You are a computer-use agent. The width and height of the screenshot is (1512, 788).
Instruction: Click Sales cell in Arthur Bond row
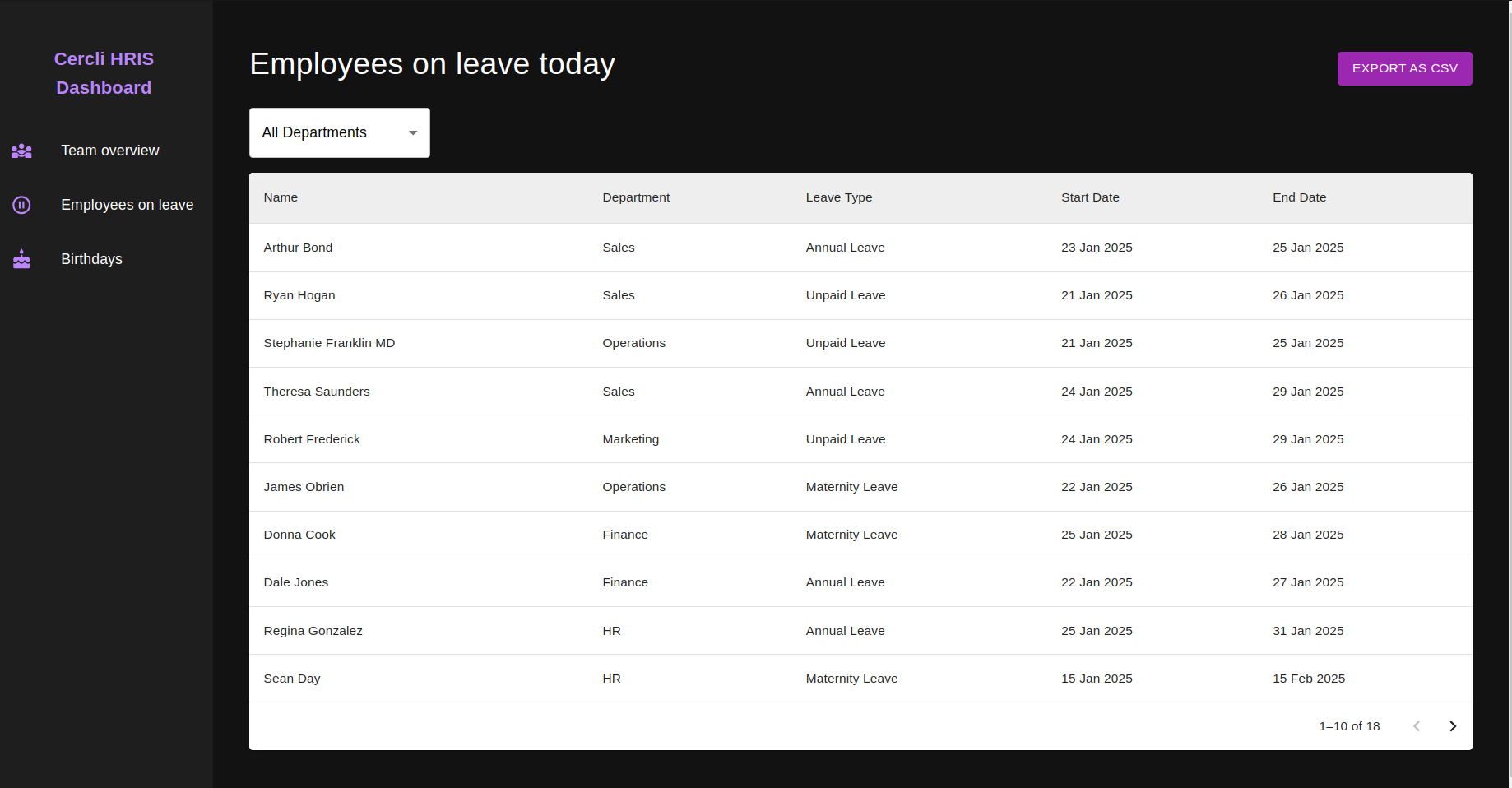click(x=619, y=248)
